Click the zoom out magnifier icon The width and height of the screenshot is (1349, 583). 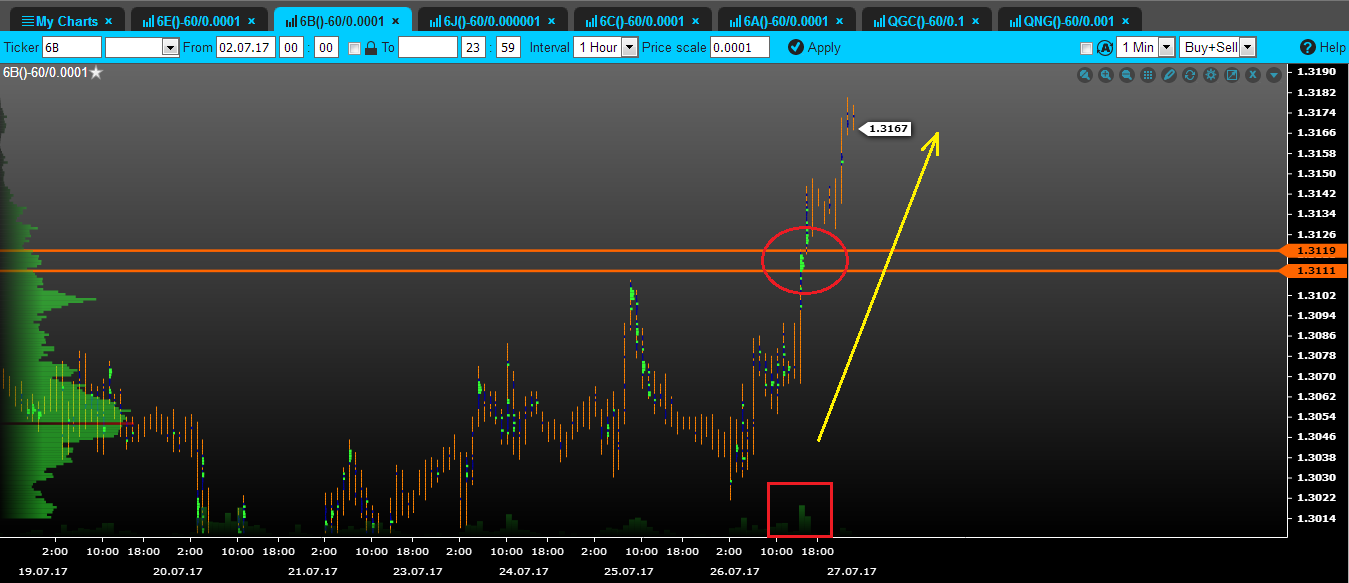coord(1126,75)
